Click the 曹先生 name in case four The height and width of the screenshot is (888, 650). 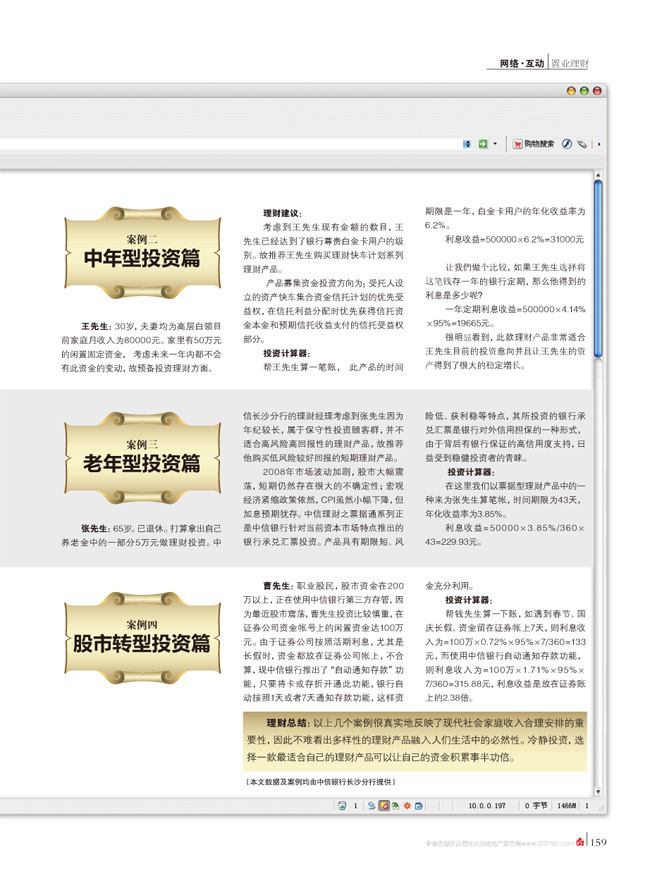278,586
